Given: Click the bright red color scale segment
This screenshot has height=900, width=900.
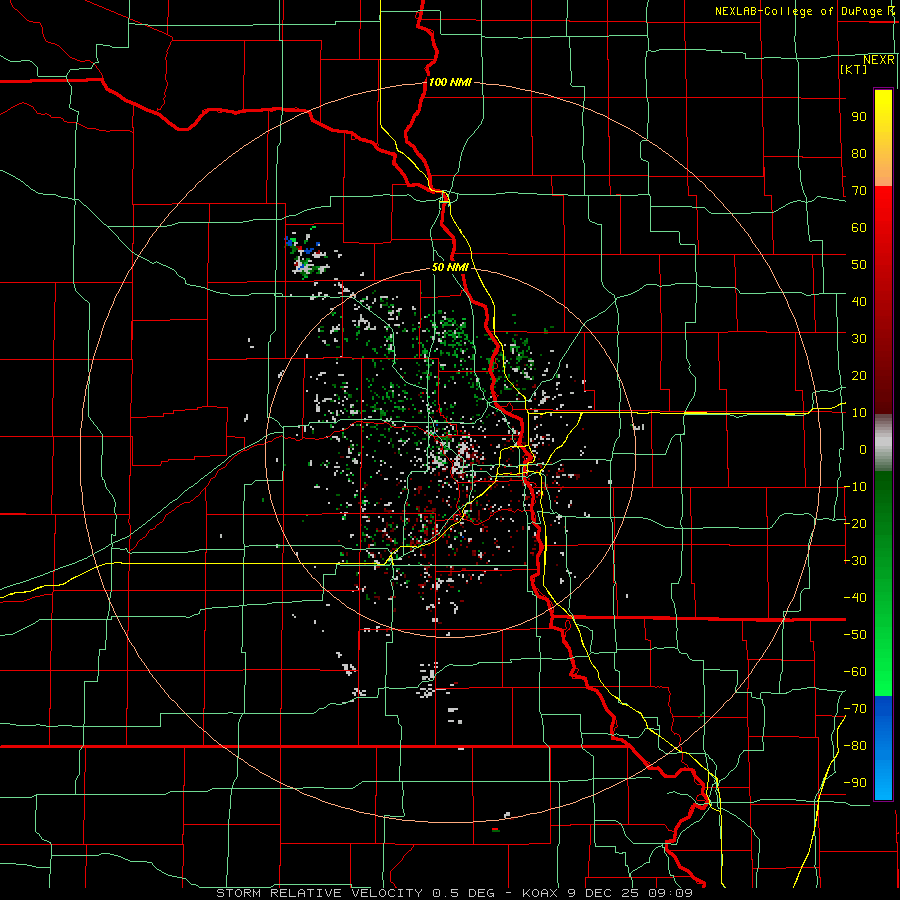Looking at the screenshot, I should (x=883, y=210).
